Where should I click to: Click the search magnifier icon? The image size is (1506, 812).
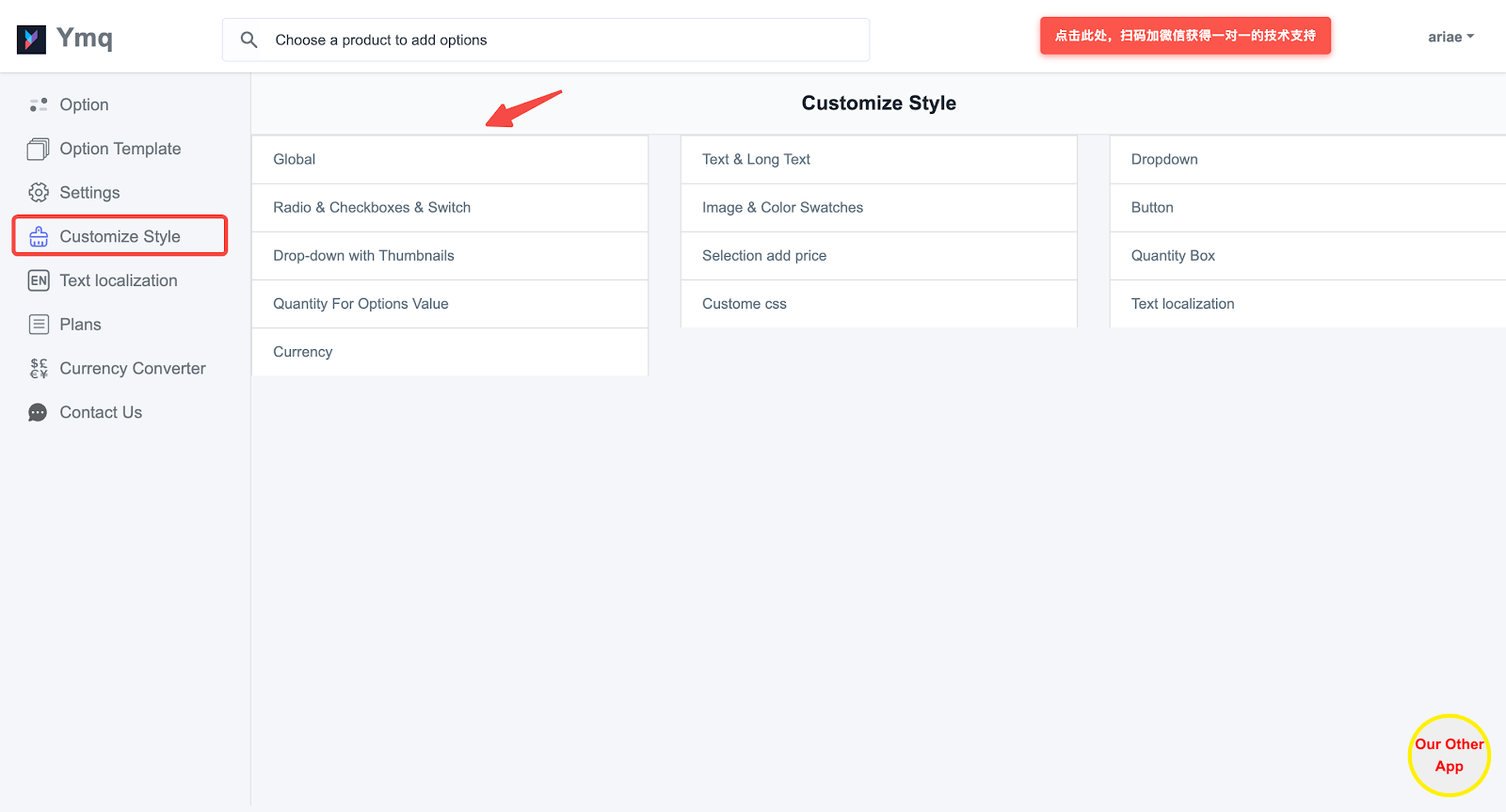click(248, 40)
